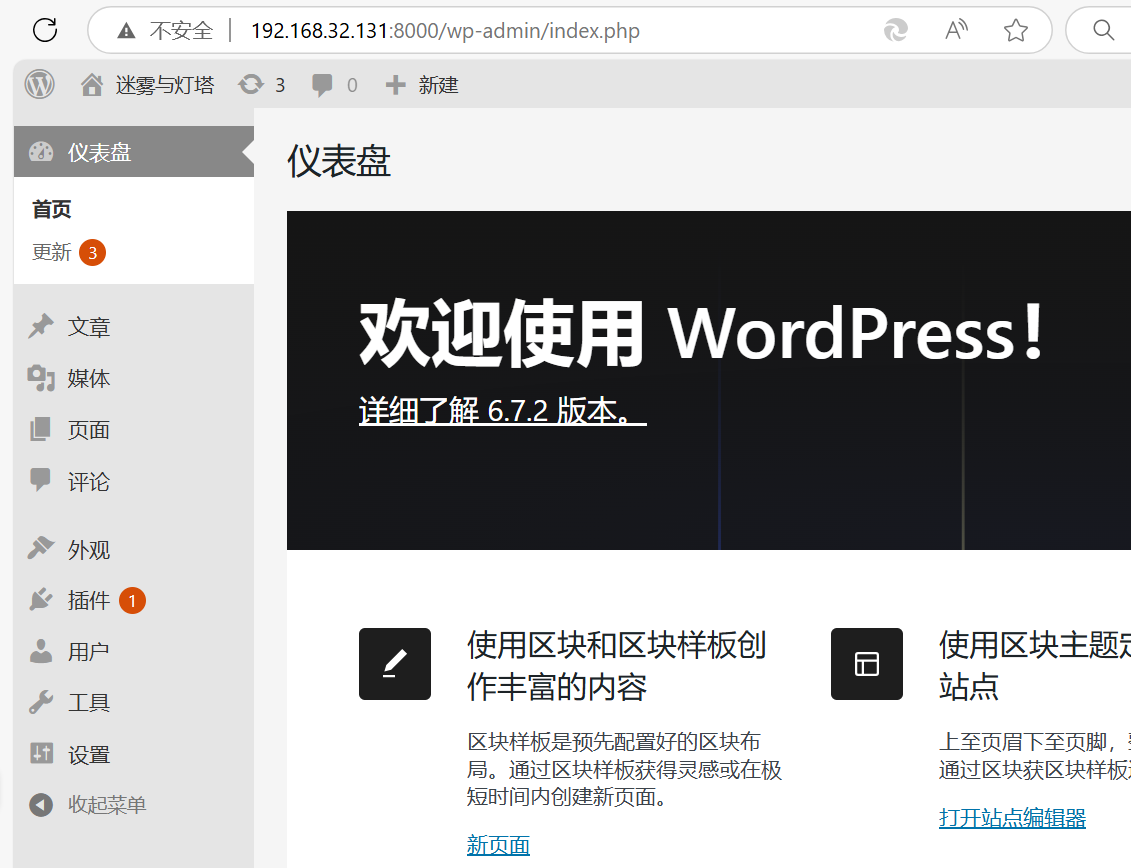Select 仪表盘 menu item in the sidebar
The image size is (1131, 868).
133,152
